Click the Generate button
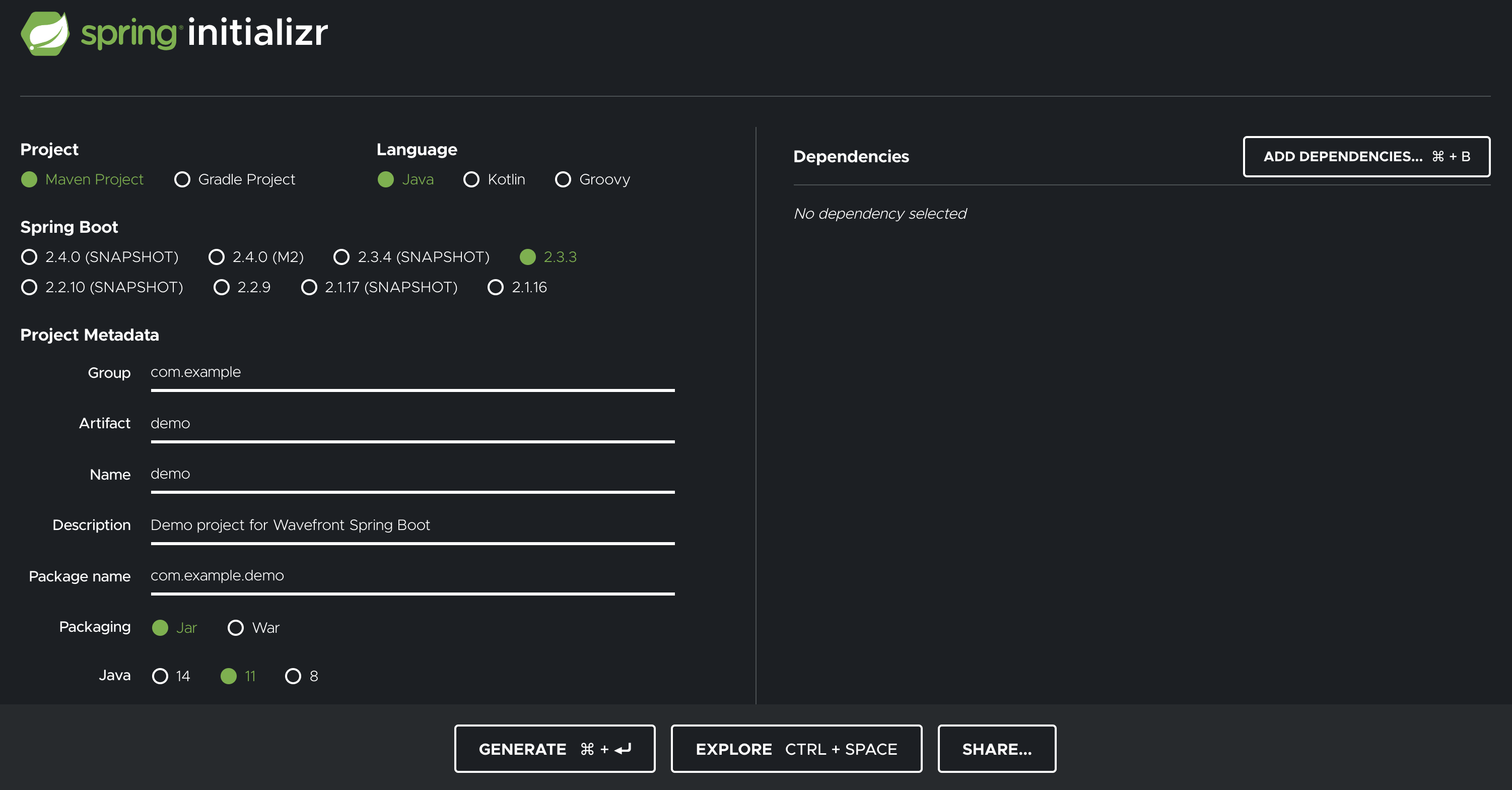This screenshot has width=1512, height=790. pyautogui.click(x=555, y=749)
